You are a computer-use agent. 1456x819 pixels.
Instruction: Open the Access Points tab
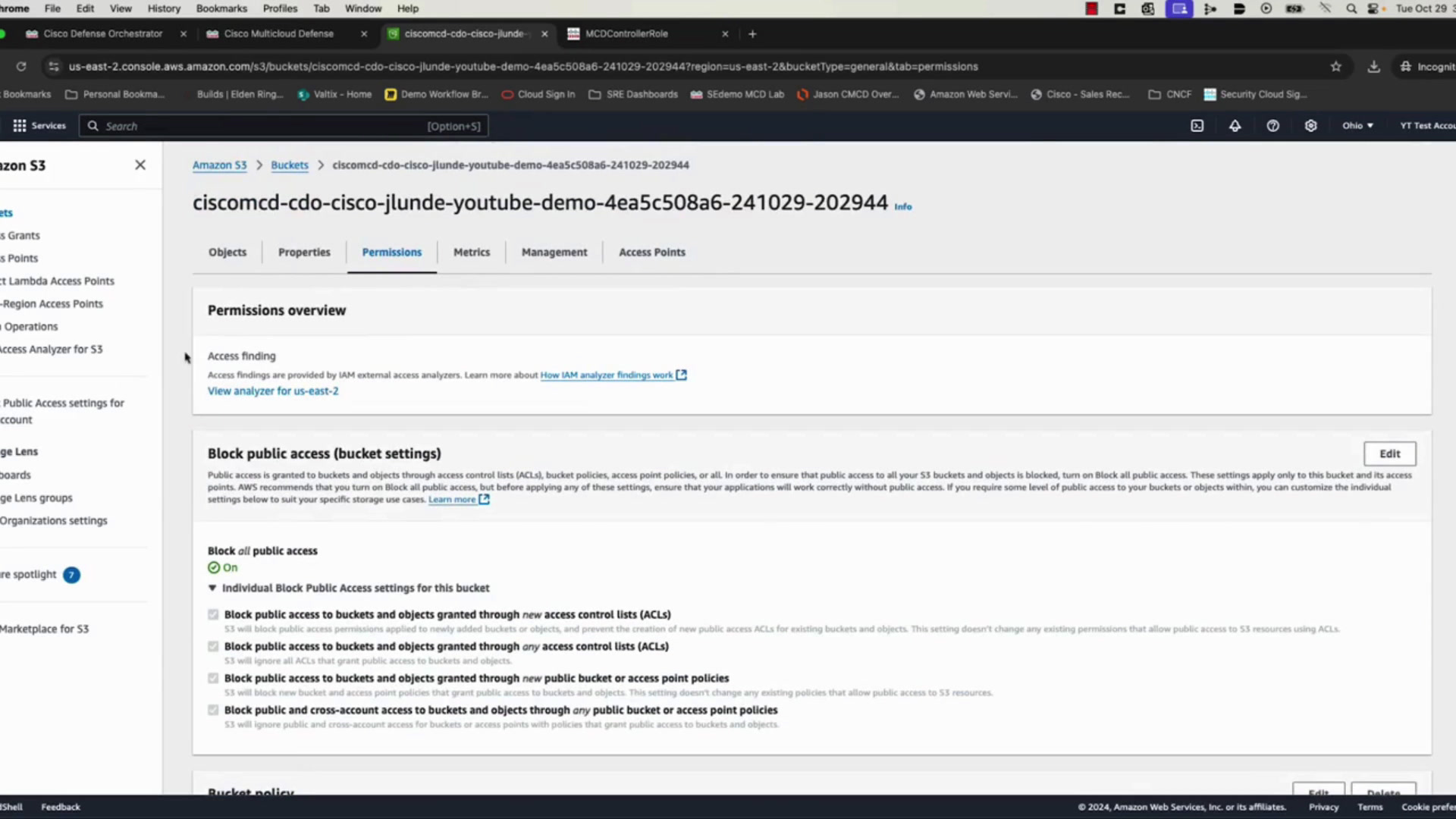pos(652,252)
